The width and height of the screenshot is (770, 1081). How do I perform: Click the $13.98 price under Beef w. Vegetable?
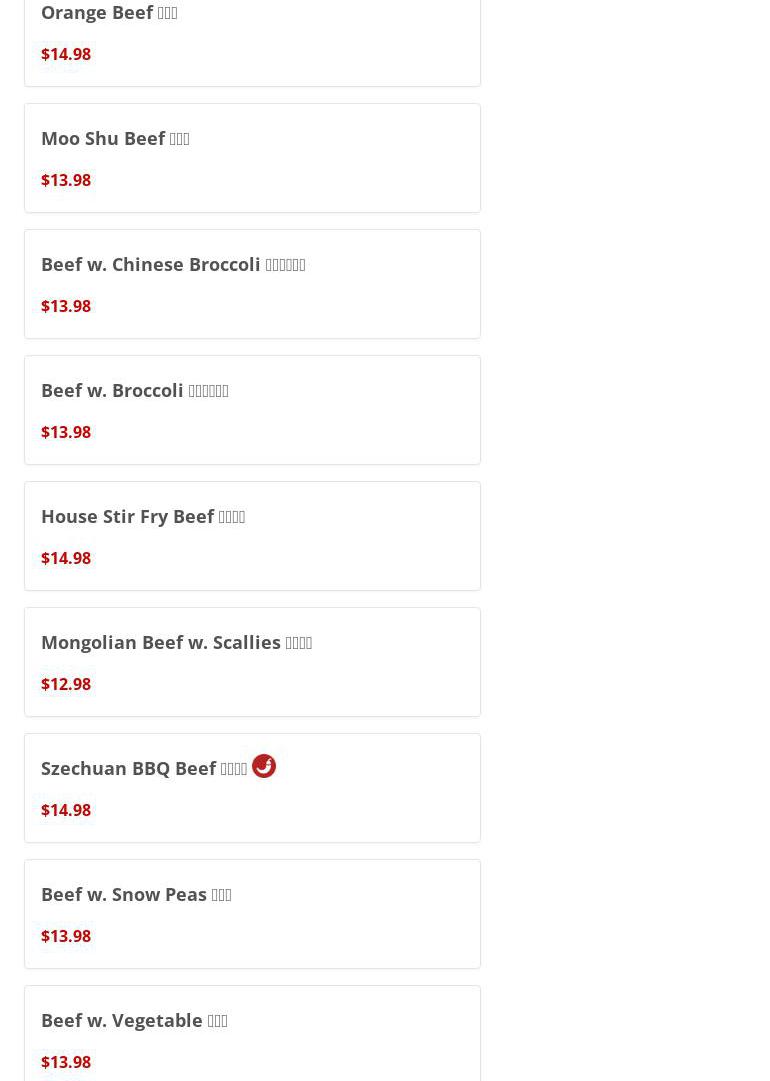click(x=66, y=1062)
